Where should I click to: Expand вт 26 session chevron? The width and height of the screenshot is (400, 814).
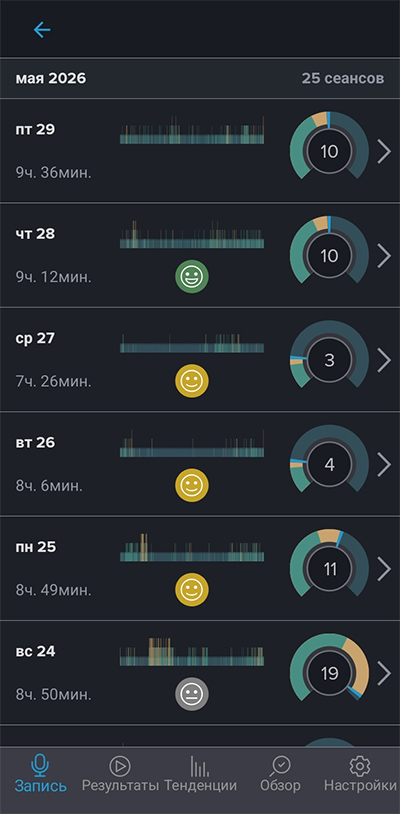tap(384, 465)
